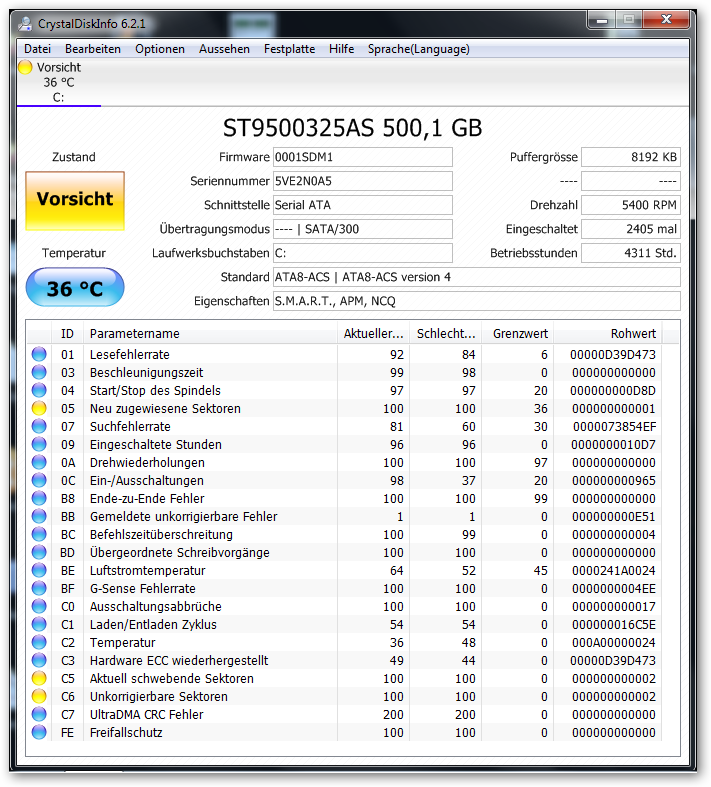Click the Eigenschaften field S.M.A.R.T., APM, NCQ
711x787 pixels.
tap(477, 301)
